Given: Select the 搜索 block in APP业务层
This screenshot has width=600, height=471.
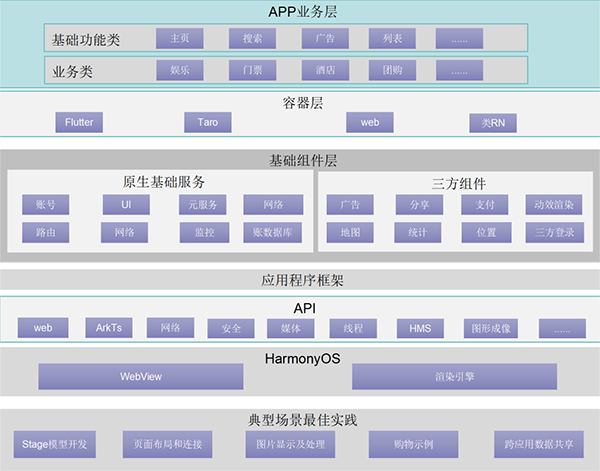Looking at the screenshot, I should point(253,39).
